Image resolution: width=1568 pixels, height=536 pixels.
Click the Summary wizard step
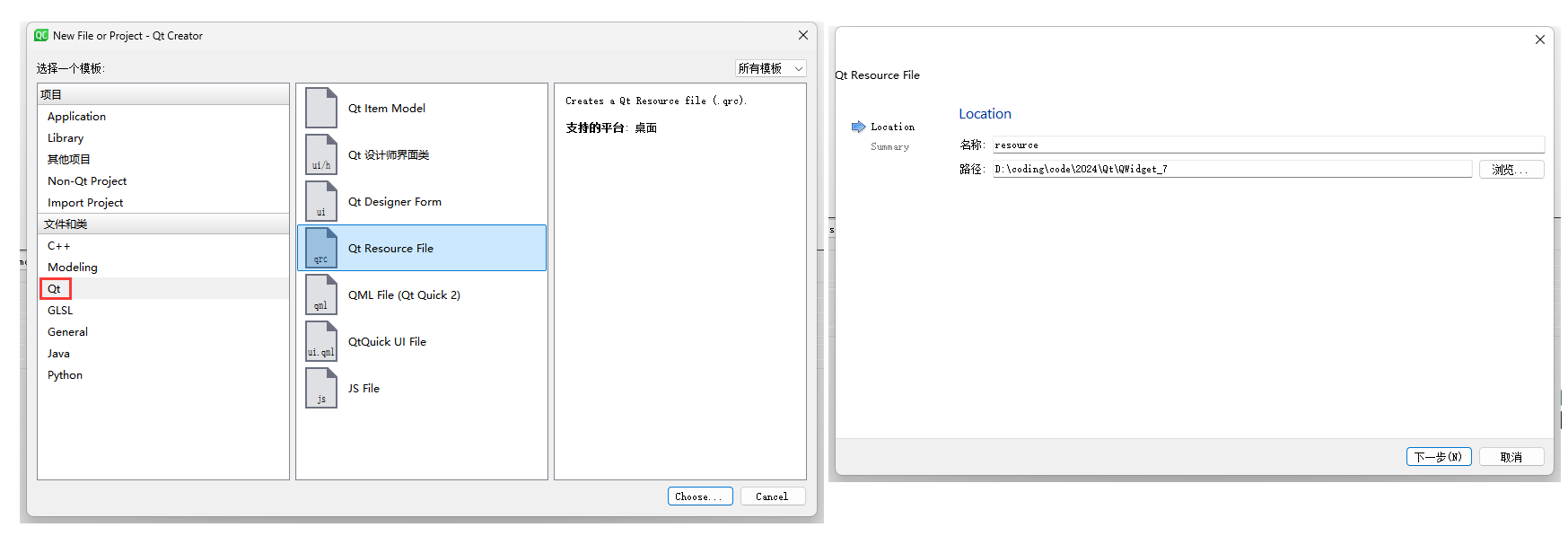[x=889, y=146]
